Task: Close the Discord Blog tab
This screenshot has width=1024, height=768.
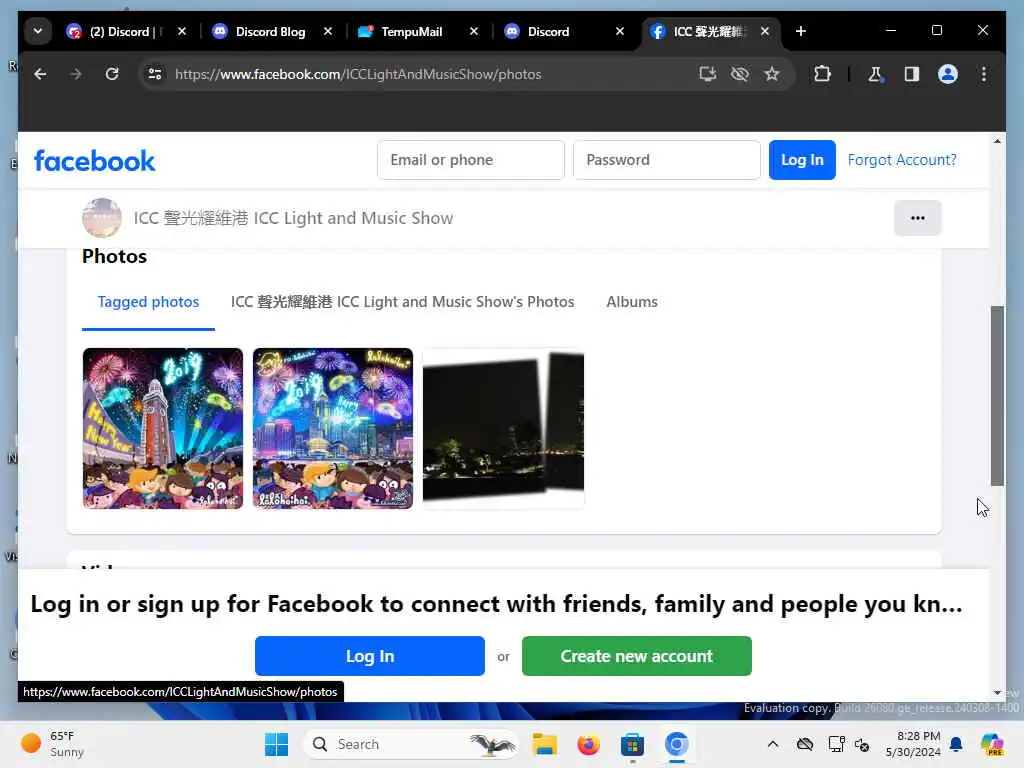Action: pos(328,31)
